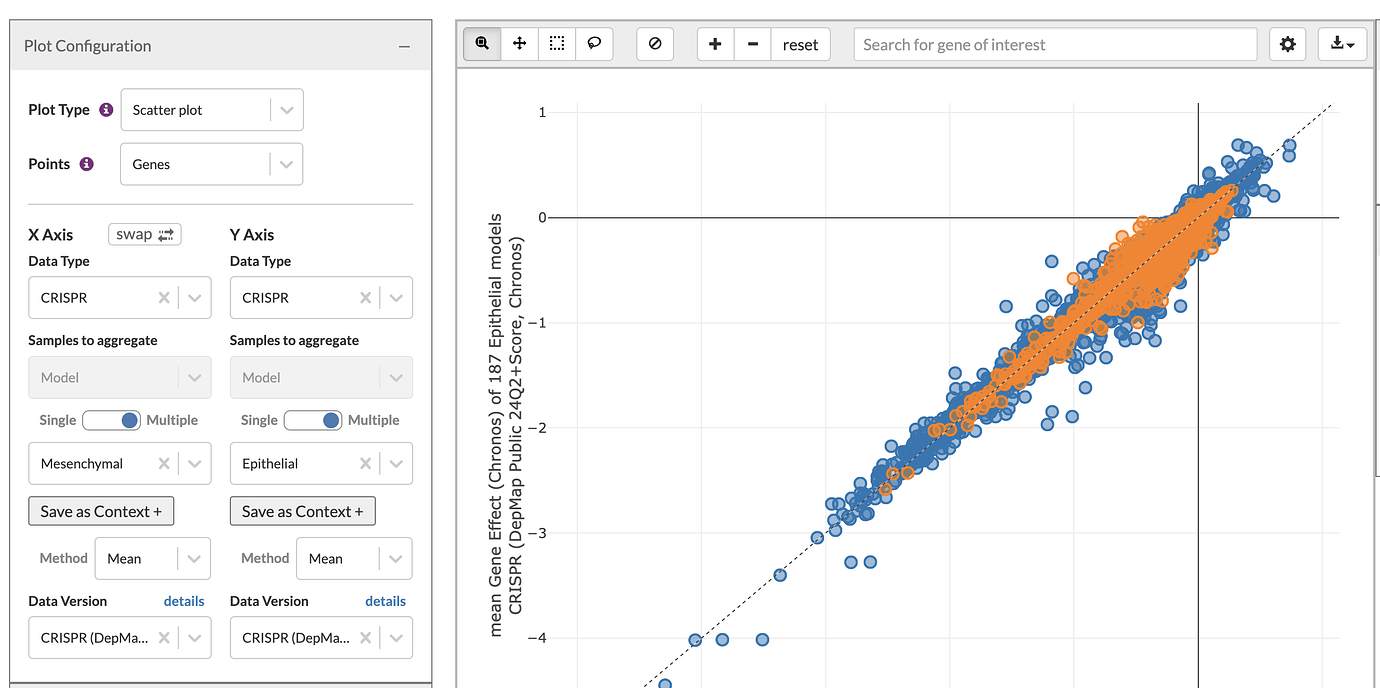The height and width of the screenshot is (688, 1380).
Task: Open the Plot Type dropdown
Action: click(211, 109)
